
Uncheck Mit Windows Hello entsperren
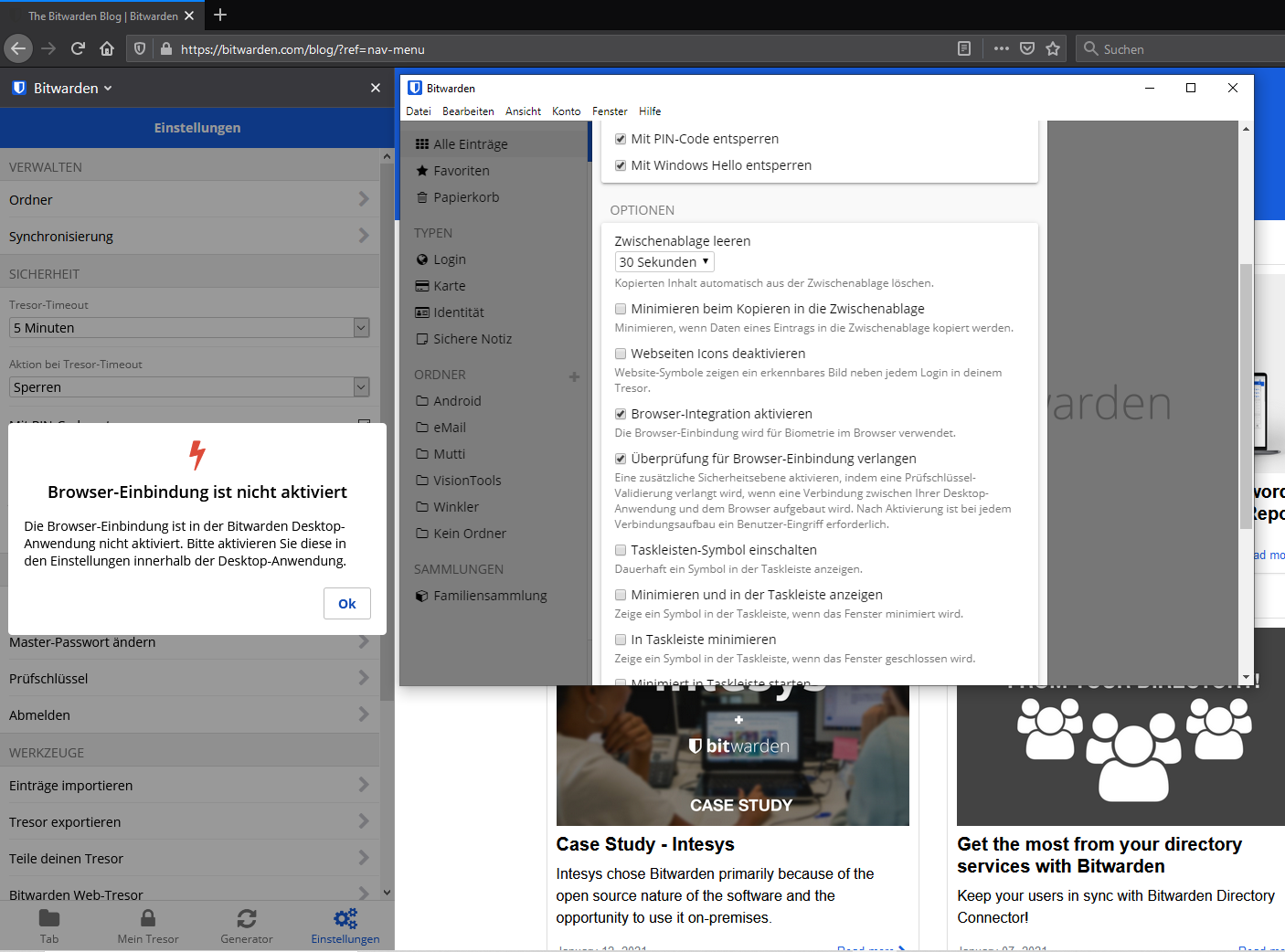pyautogui.click(x=621, y=165)
